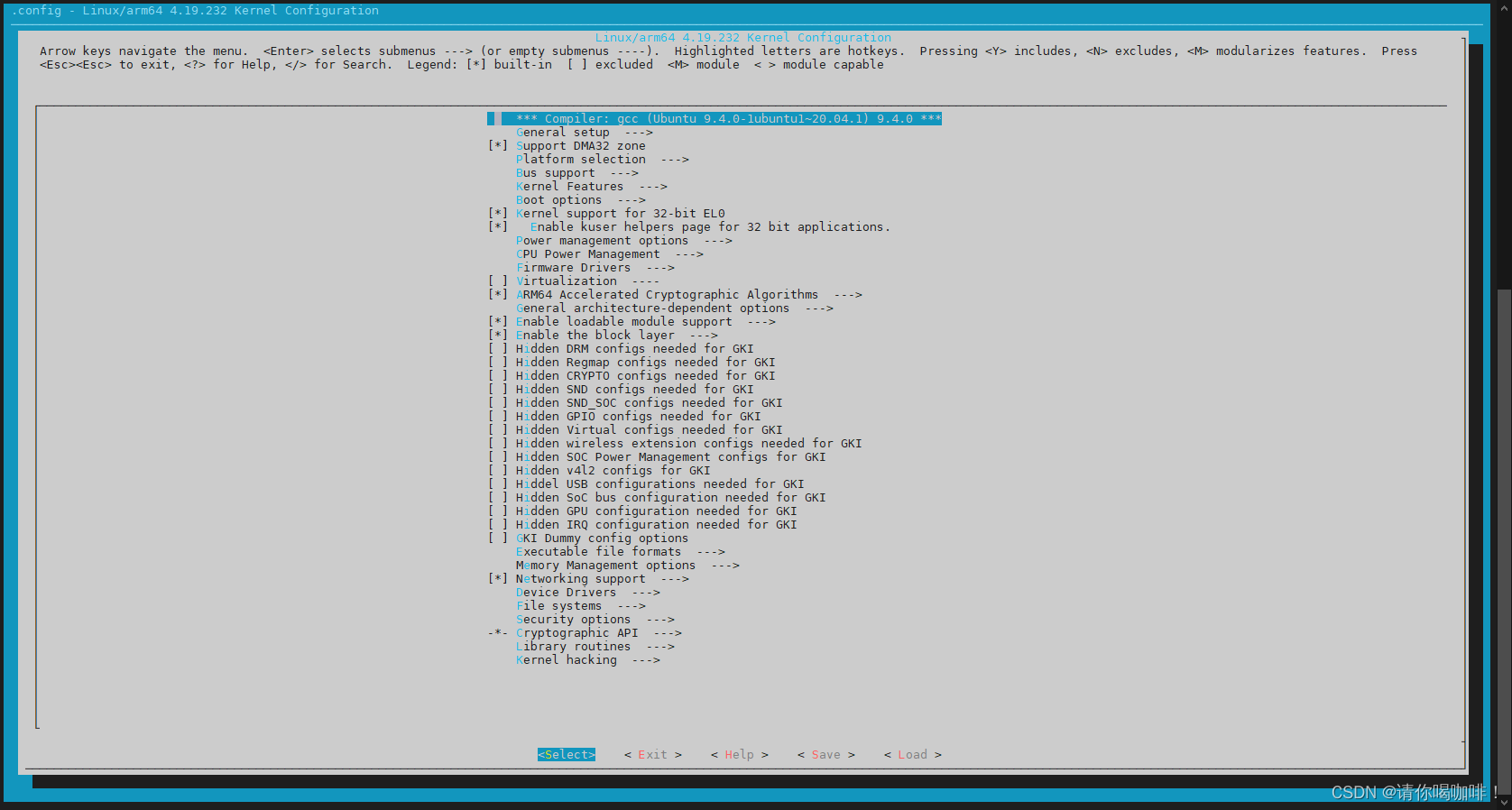Toggle Hidden IRQ configuration checkbox
This screenshot has width=1512, height=810.
498,525
